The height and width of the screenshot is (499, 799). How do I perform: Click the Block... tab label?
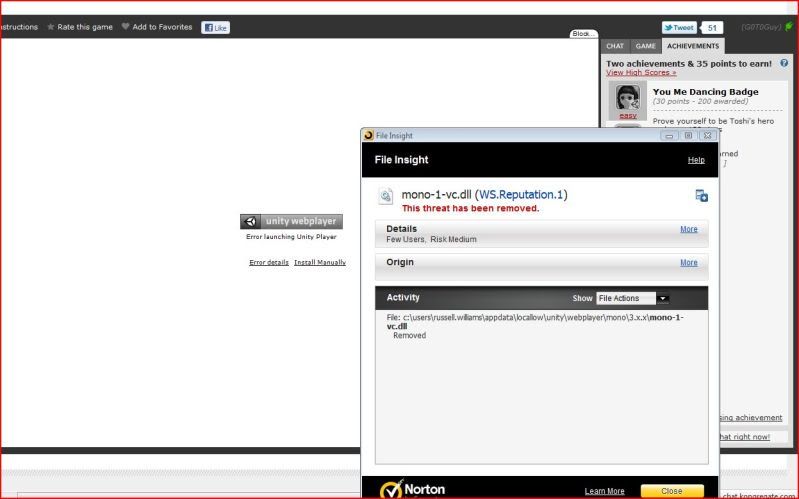click(583, 34)
